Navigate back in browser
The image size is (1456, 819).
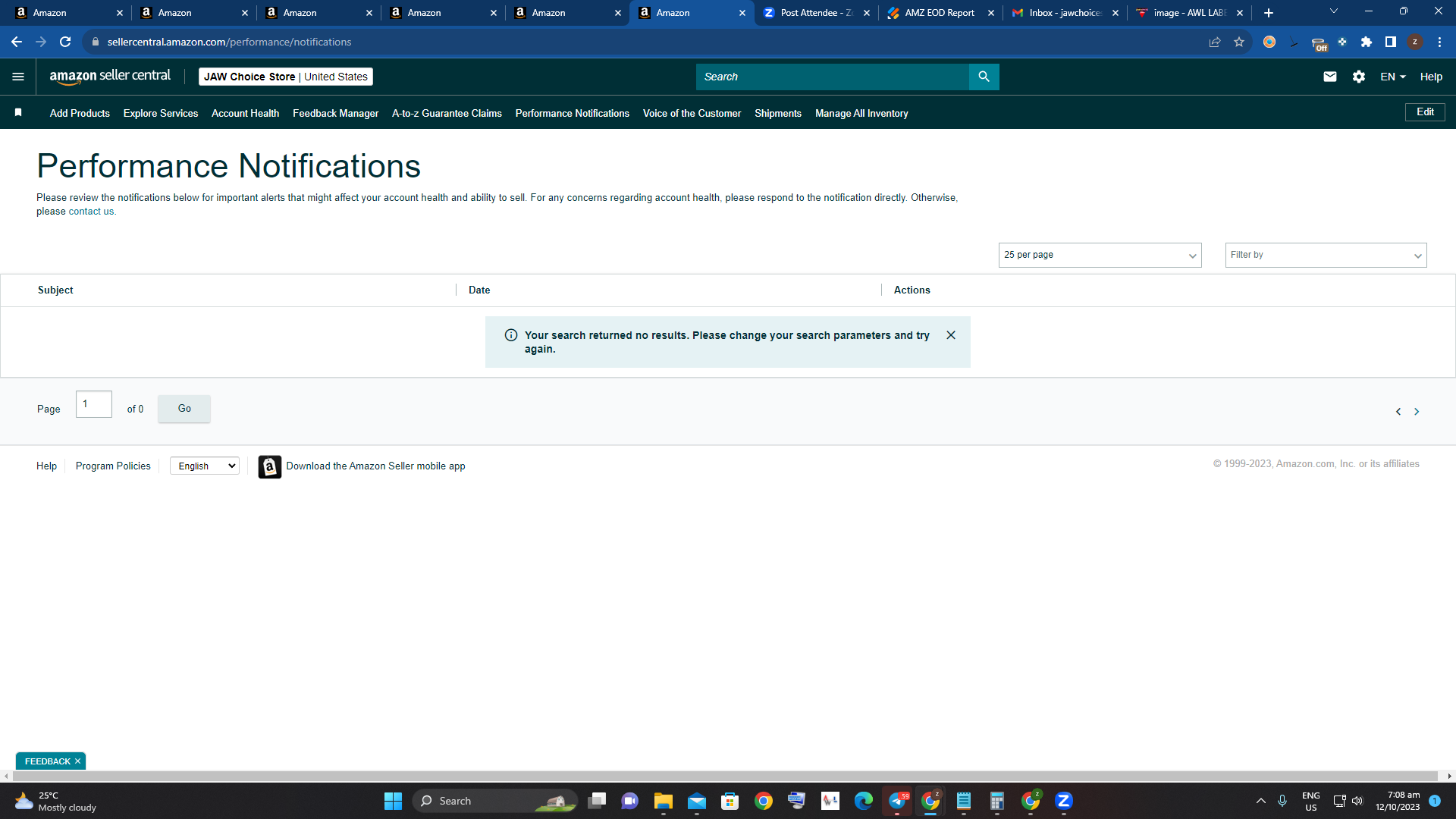17,42
